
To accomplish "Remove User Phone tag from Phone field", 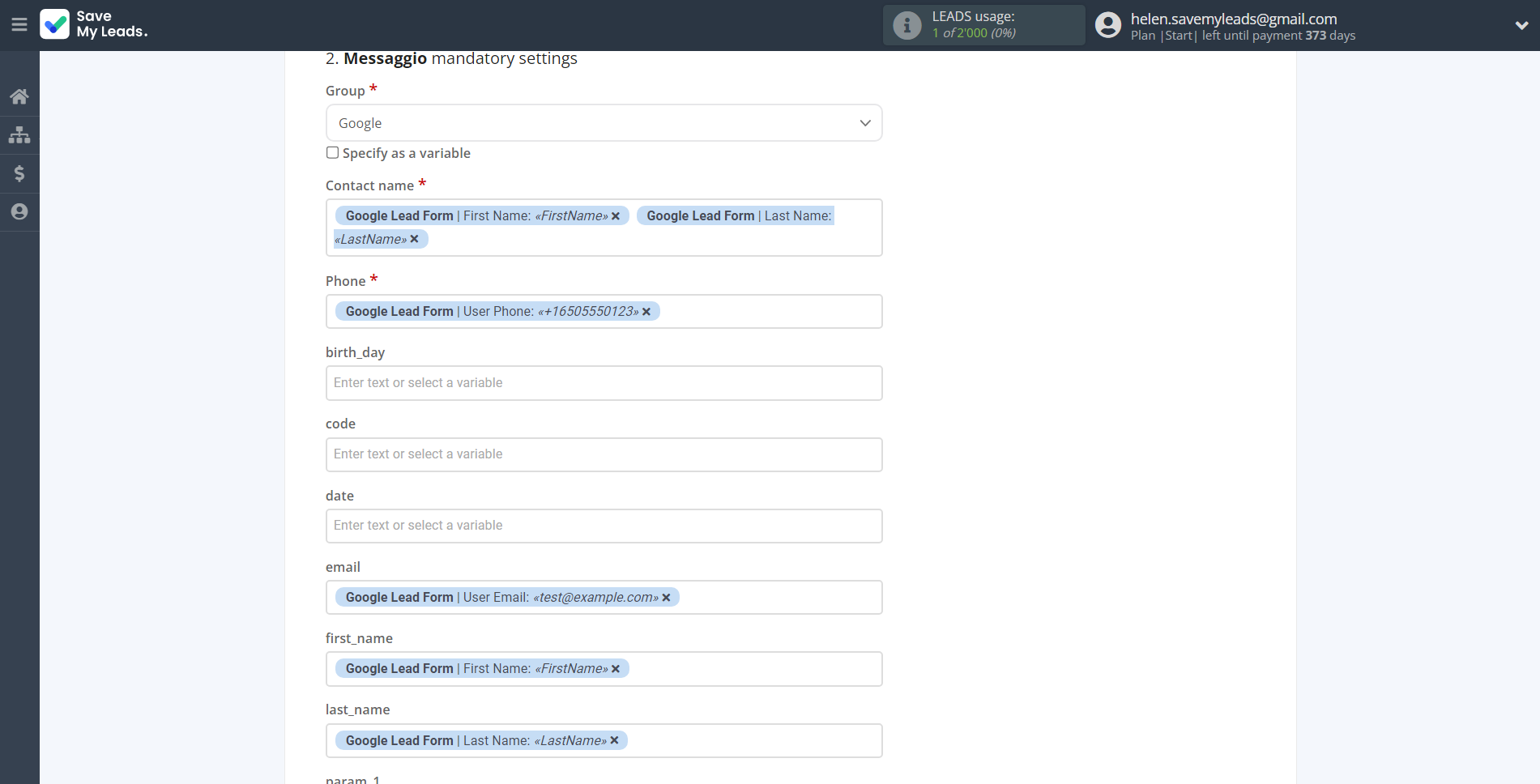I will pyautogui.click(x=646, y=312).
